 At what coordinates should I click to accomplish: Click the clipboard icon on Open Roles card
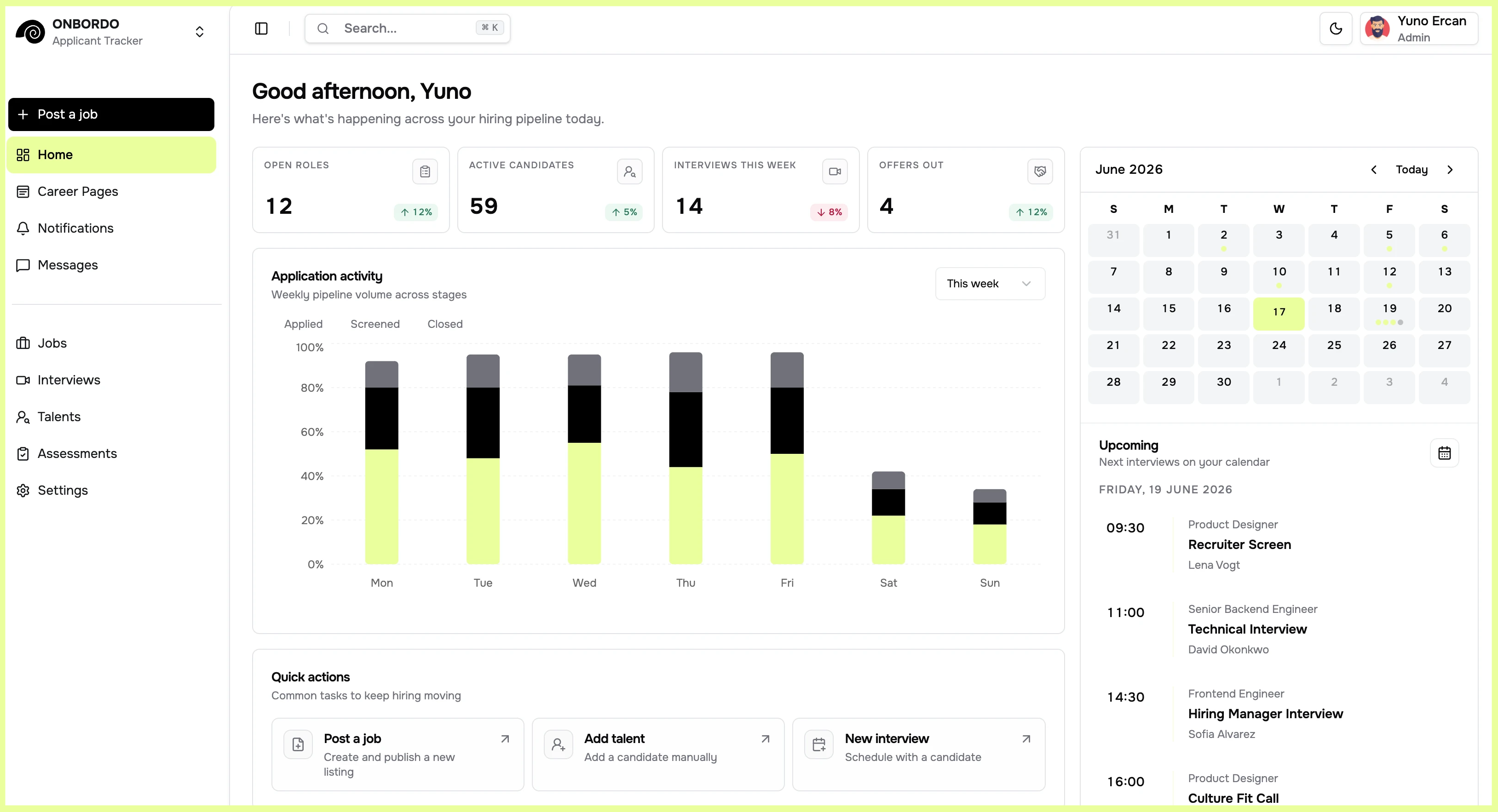tap(425, 172)
